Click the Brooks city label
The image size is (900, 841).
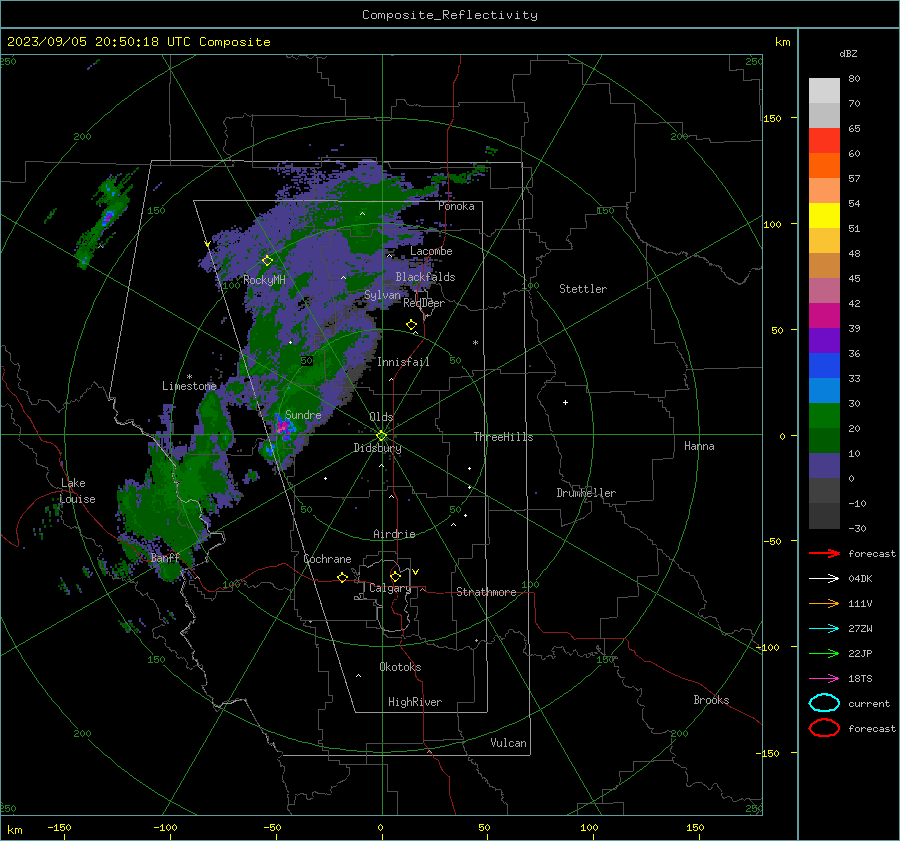[x=711, y=700]
